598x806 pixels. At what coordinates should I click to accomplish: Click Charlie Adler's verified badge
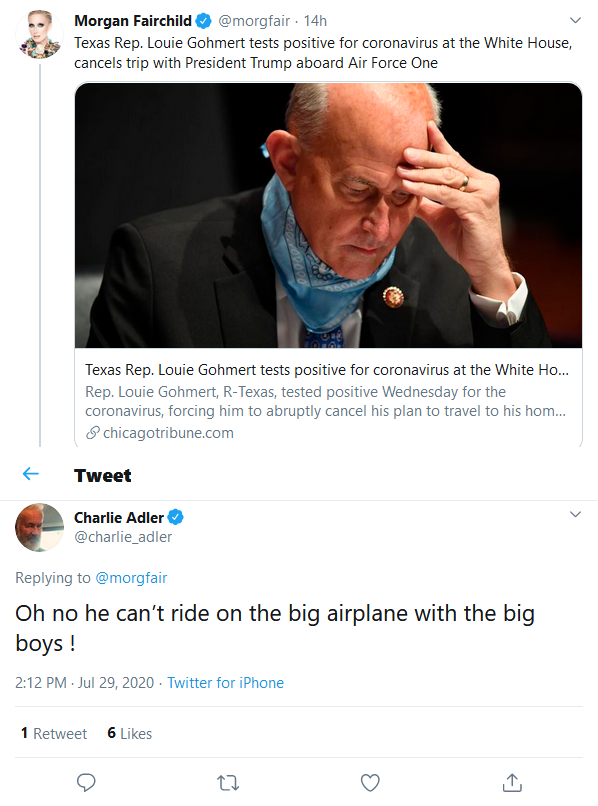pos(176,517)
